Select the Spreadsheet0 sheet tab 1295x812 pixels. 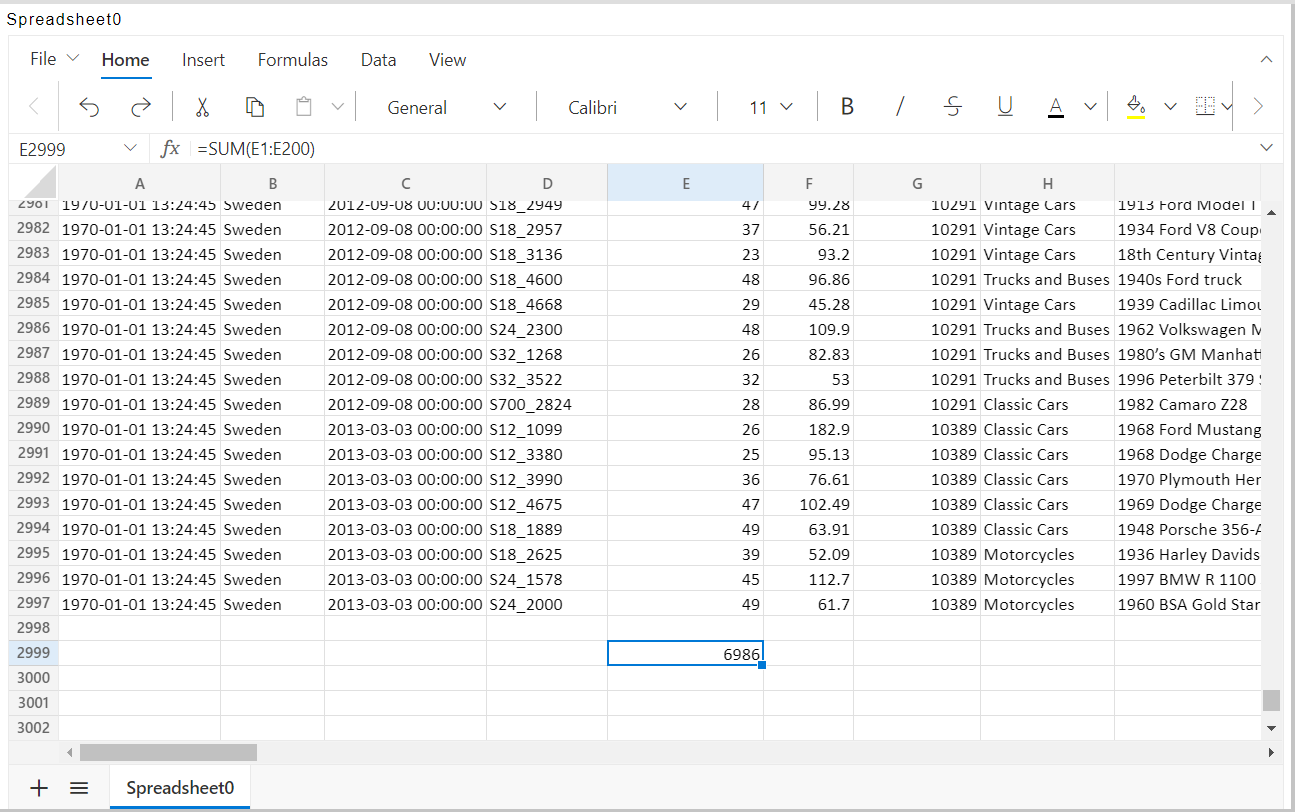pos(180,788)
